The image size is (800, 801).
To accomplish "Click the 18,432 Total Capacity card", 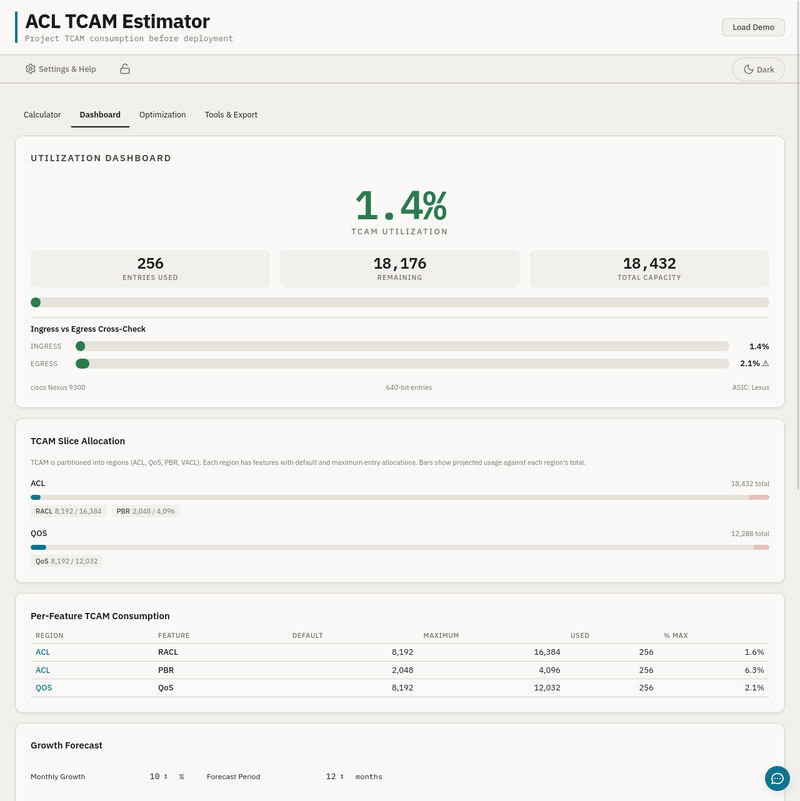I will (649, 269).
